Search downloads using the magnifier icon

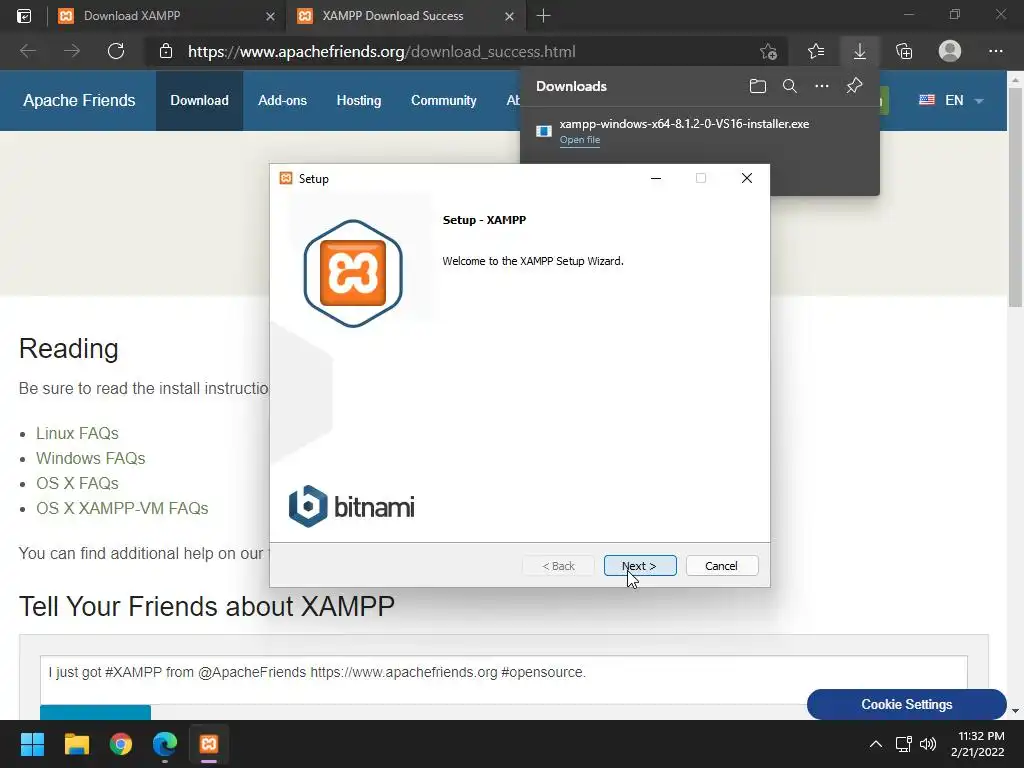pyautogui.click(x=790, y=86)
